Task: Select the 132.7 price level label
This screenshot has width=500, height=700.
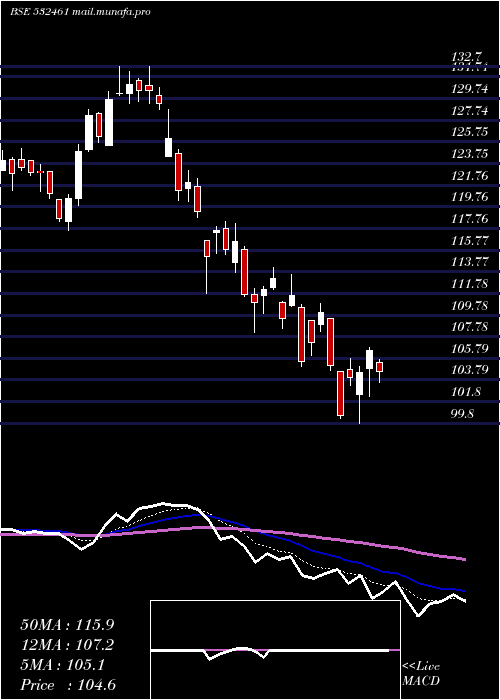Action: tap(467, 57)
